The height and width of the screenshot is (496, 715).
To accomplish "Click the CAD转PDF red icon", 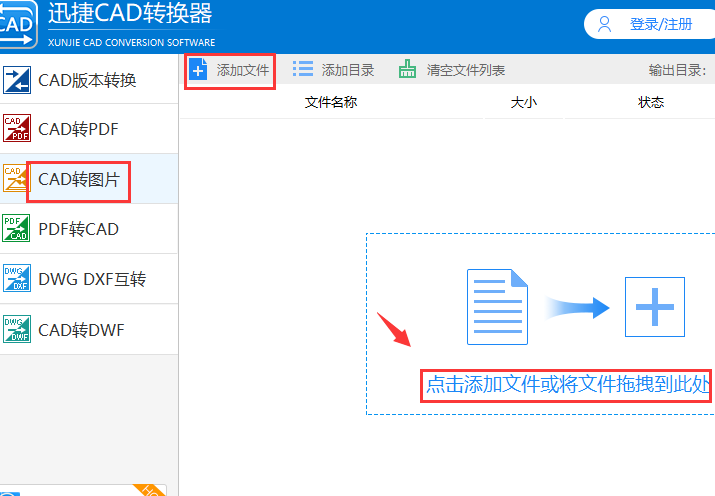I will click(17, 128).
